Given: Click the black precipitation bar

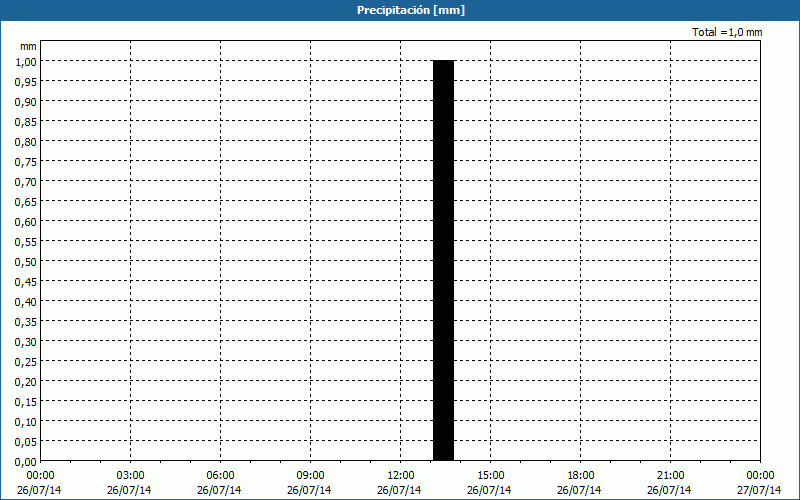Looking at the screenshot, I should pos(443,261).
